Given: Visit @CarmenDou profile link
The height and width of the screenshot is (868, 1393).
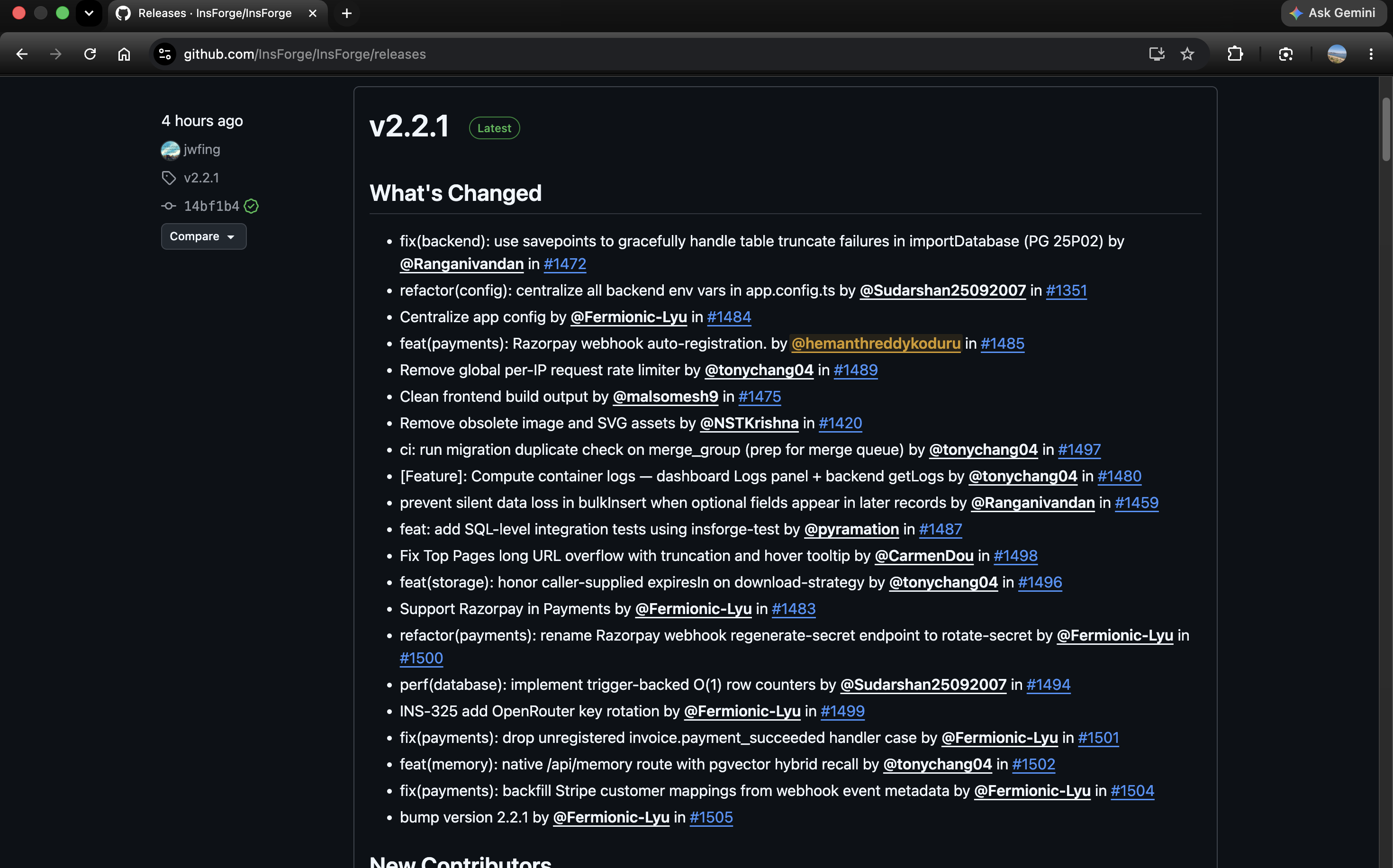Looking at the screenshot, I should [x=924, y=556].
